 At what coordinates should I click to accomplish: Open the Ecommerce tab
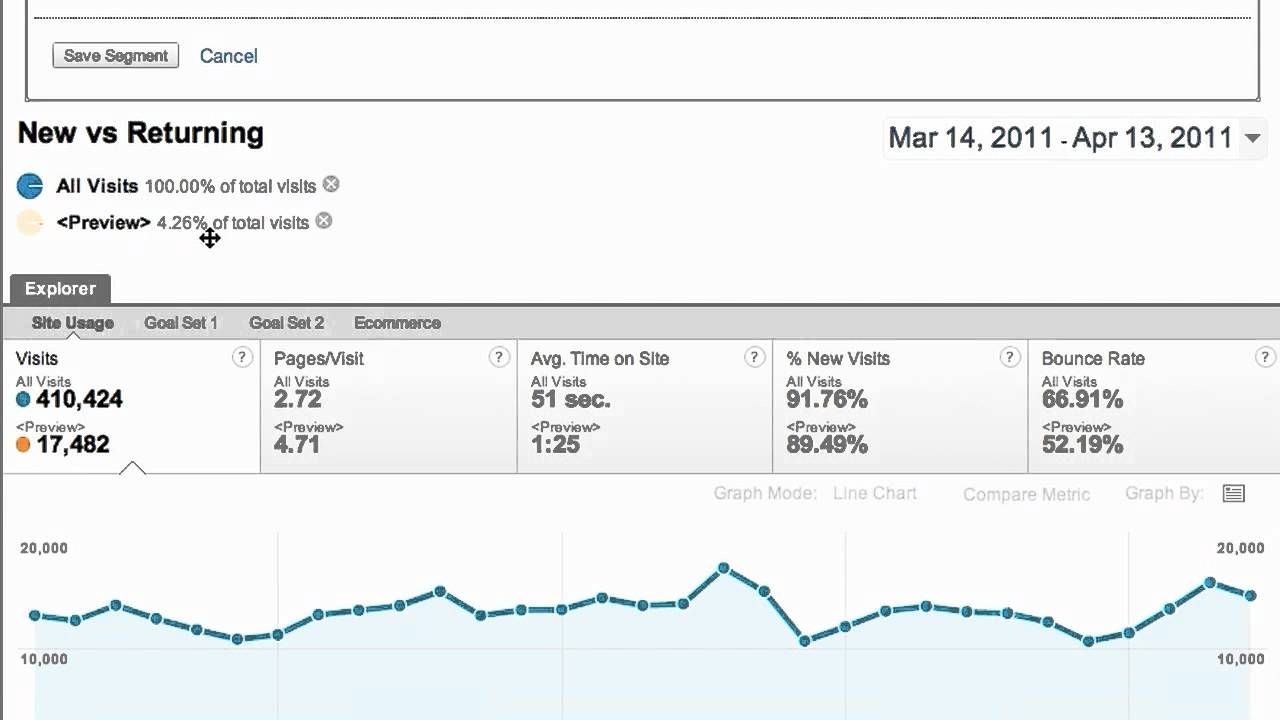pos(397,323)
